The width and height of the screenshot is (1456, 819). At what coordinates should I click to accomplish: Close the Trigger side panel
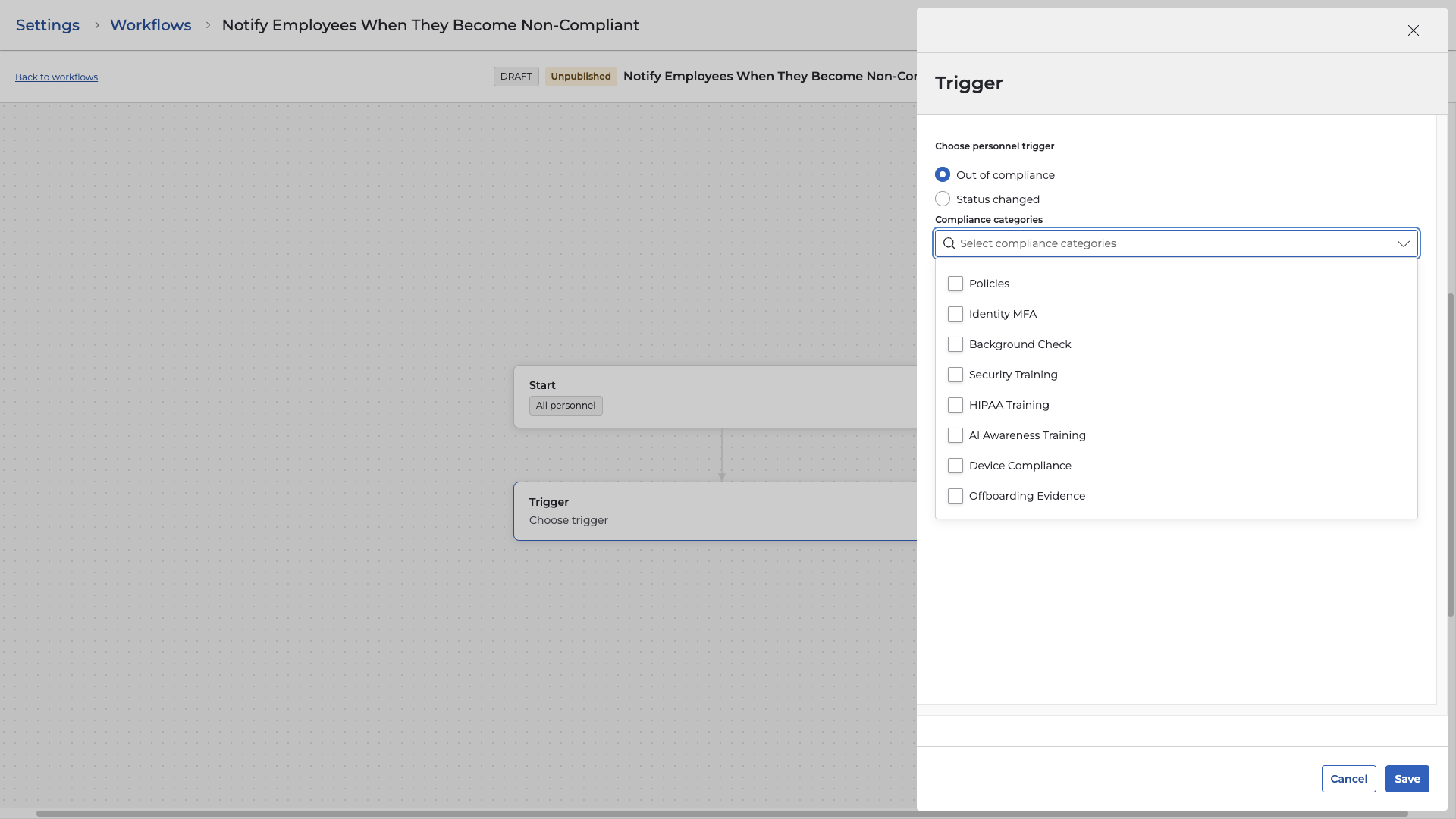tap(1413, 30)
